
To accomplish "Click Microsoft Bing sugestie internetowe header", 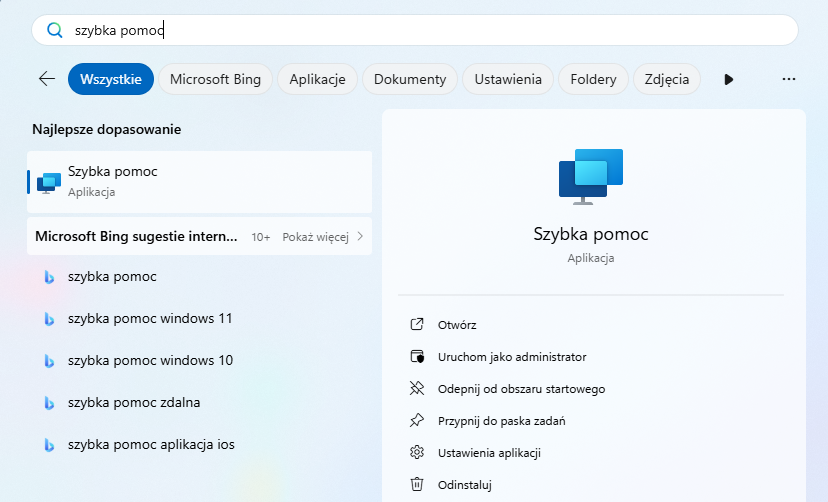I will (136, 236).
